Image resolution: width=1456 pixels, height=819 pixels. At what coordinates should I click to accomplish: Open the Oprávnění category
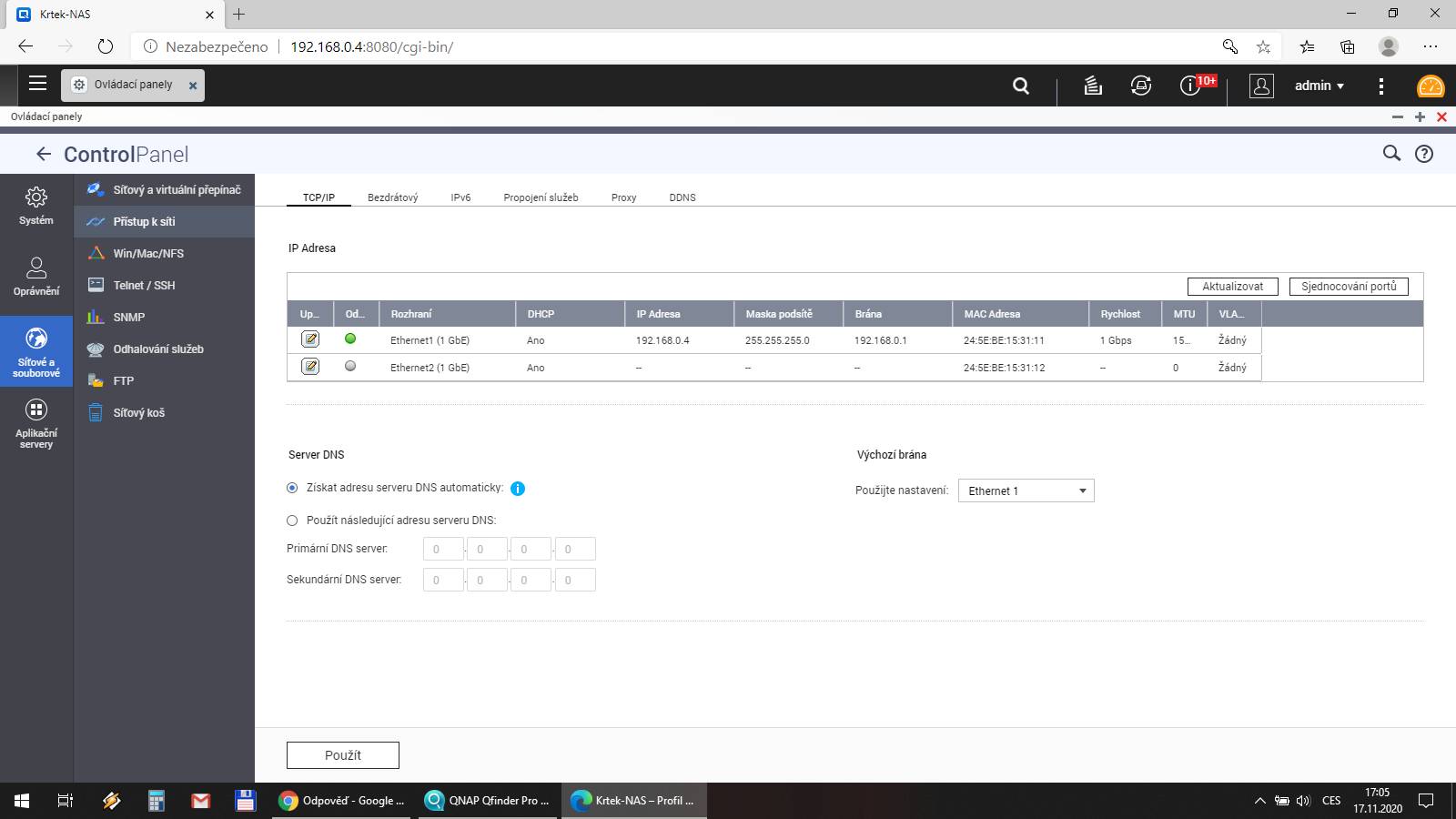pos(36,277)
